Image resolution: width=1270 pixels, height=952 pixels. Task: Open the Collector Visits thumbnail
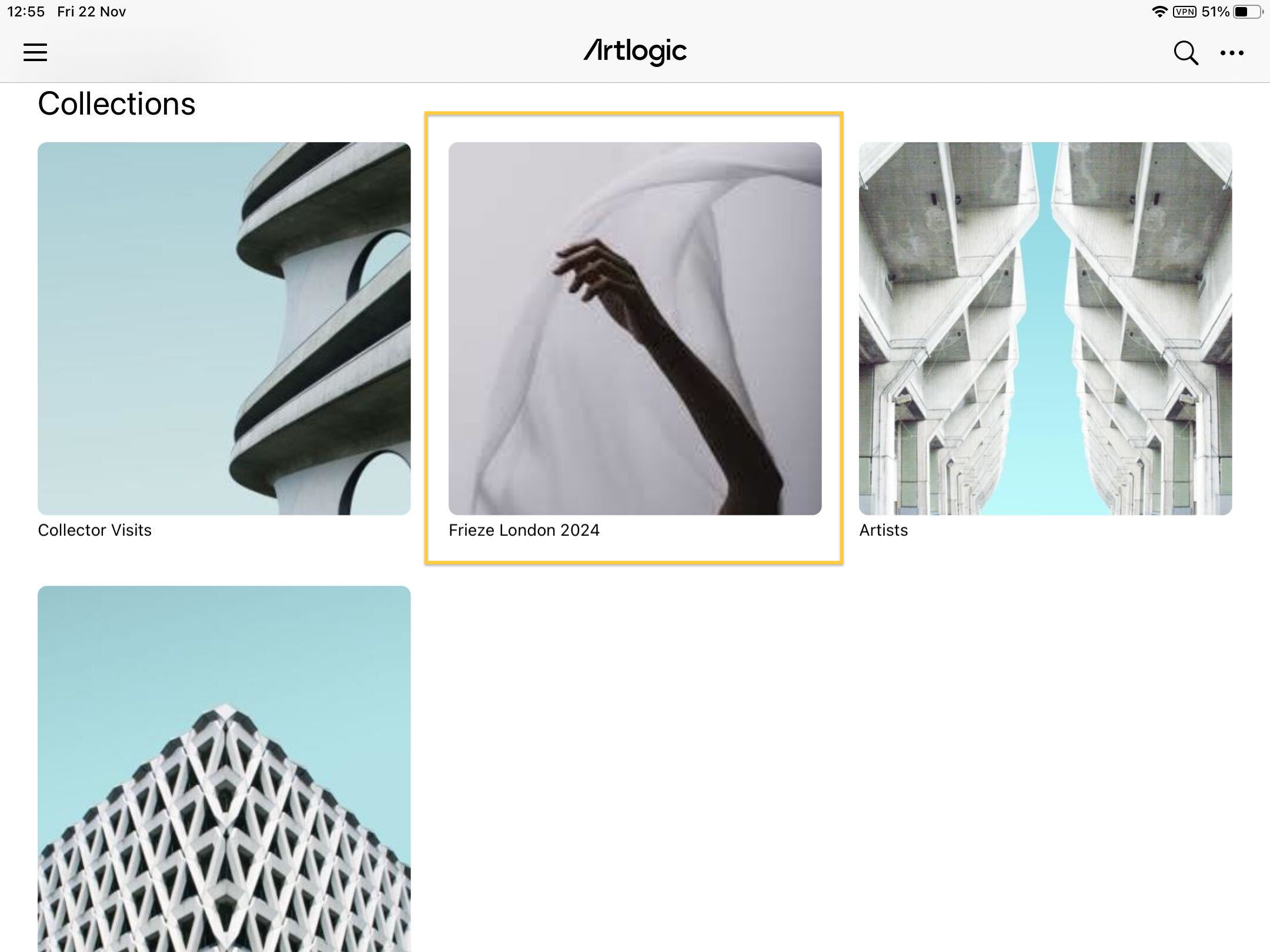224,328
